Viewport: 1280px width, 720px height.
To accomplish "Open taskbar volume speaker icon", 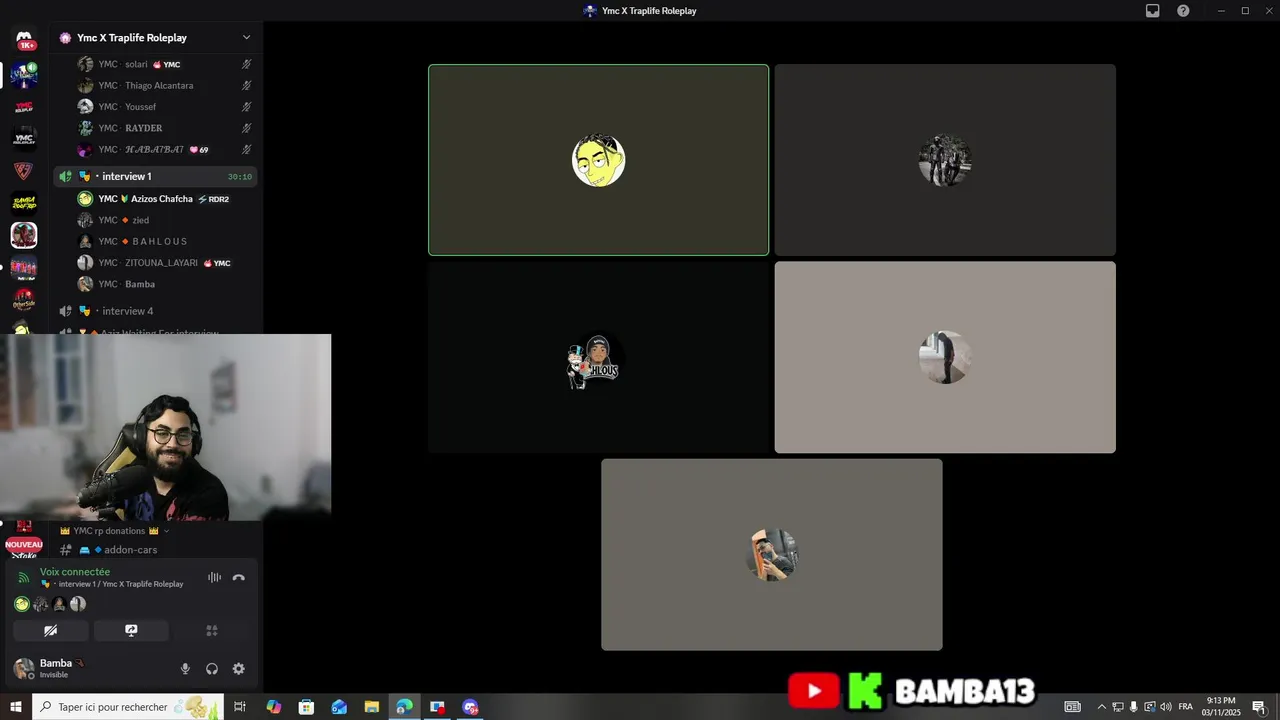I will (1166, 707).
